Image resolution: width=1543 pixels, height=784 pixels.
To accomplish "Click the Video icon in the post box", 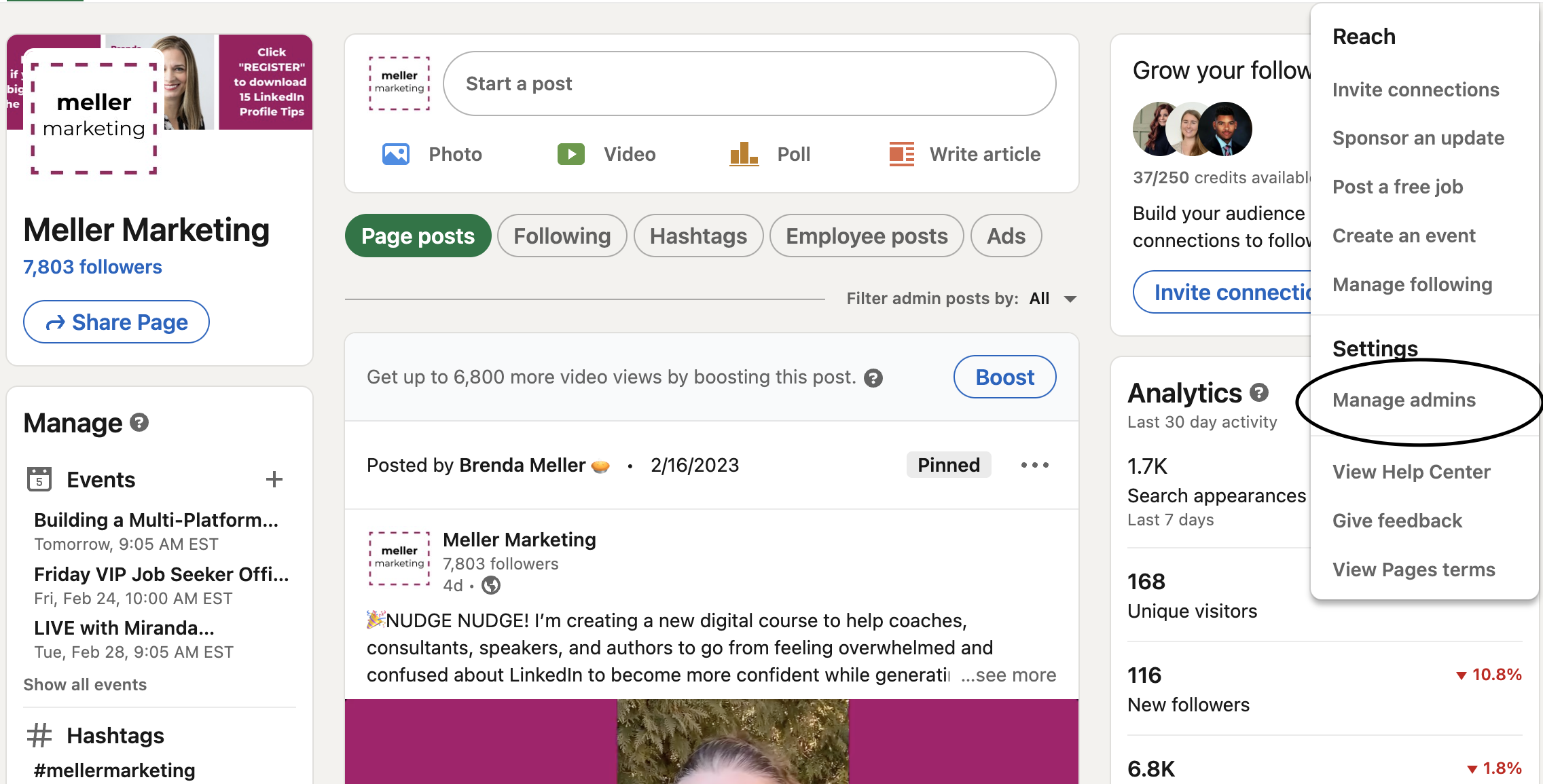I will [571, 155].
